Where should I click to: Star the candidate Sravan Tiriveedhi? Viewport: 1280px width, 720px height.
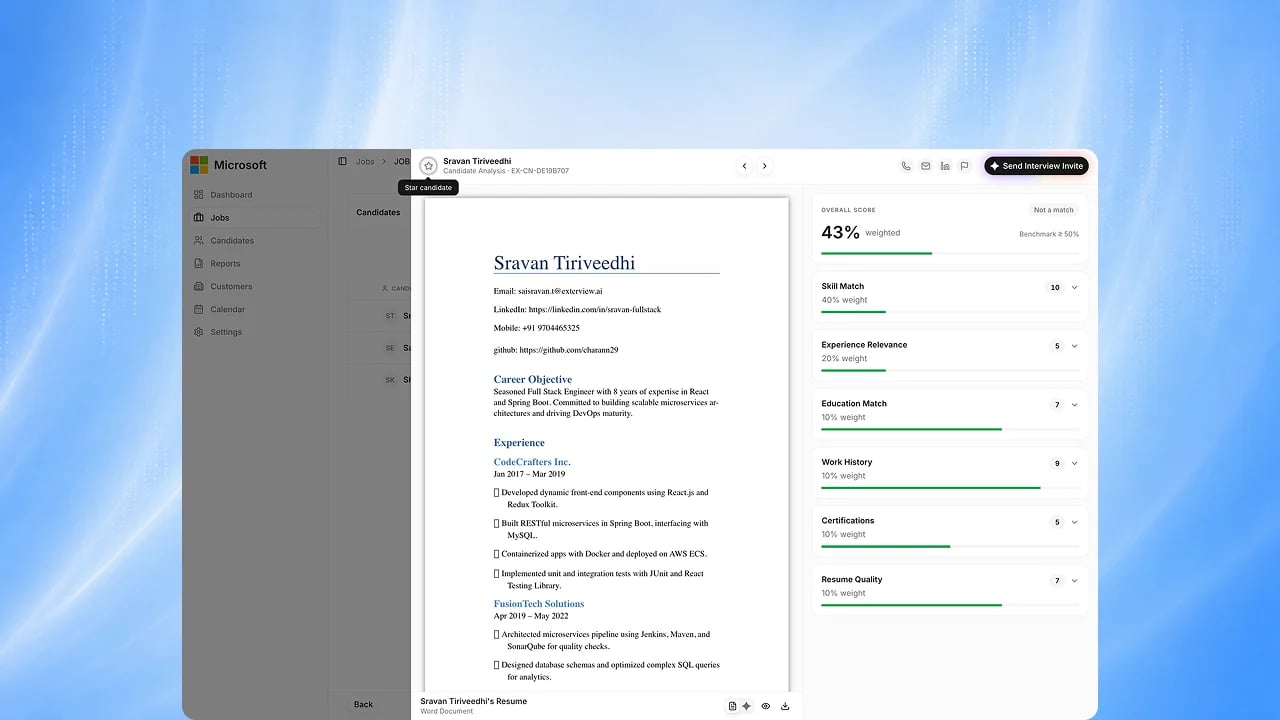[429, 166]
